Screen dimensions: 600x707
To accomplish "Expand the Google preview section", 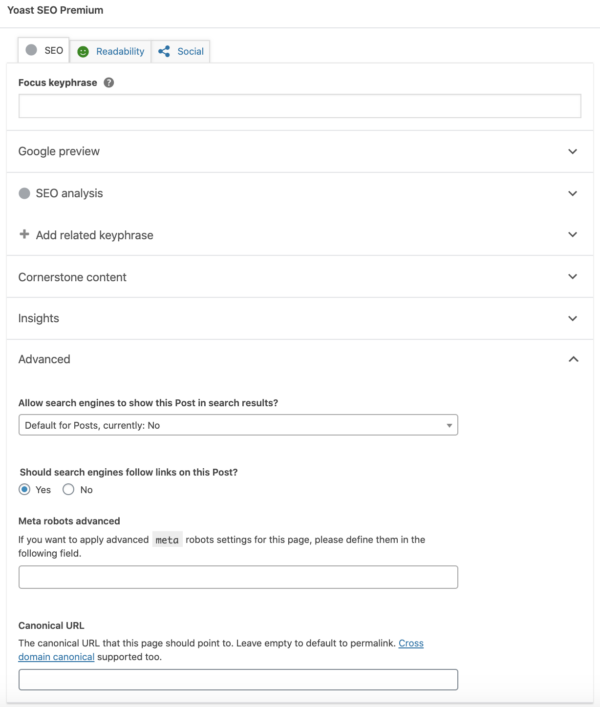I will coord(300,152).
